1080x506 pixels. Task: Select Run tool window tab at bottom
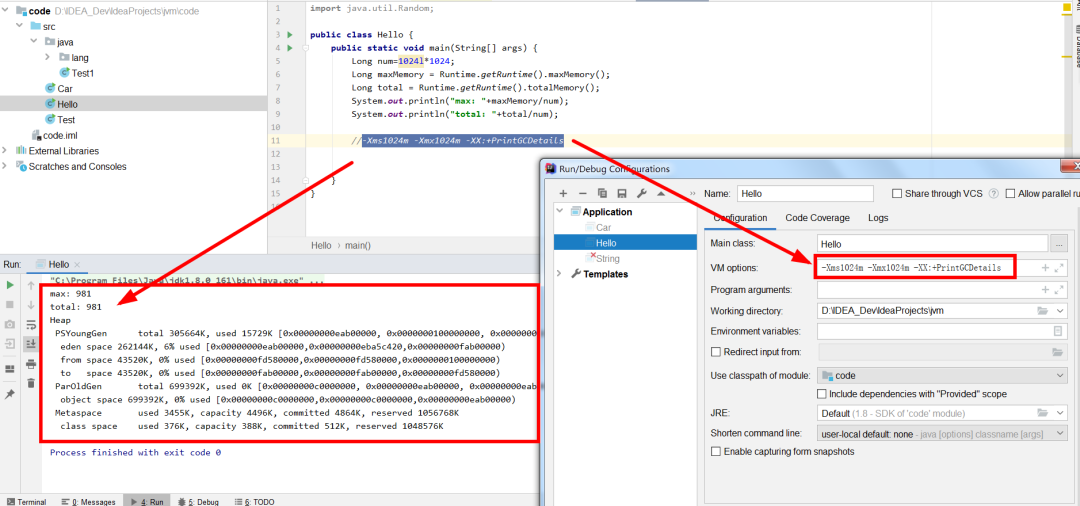[146, 502]
